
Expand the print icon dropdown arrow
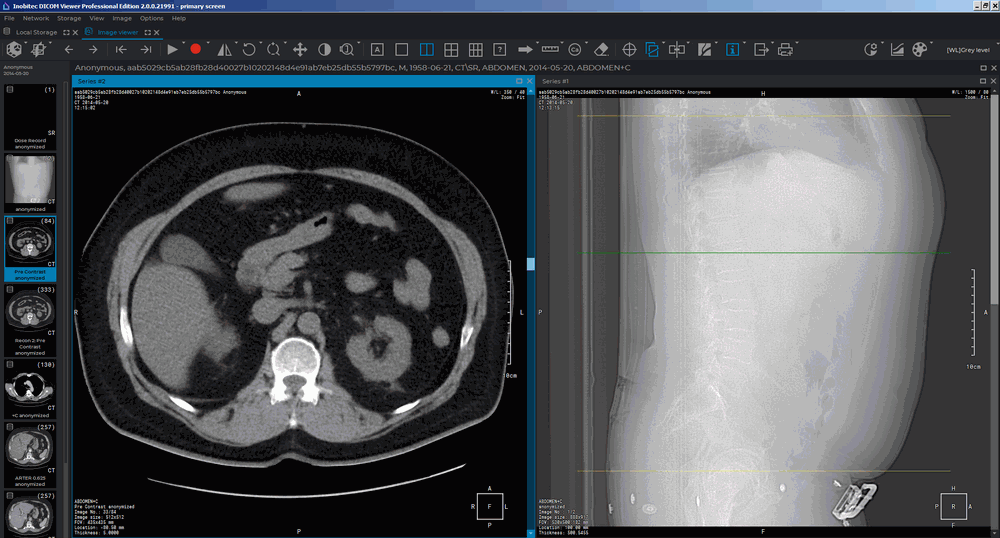[797, 43]
